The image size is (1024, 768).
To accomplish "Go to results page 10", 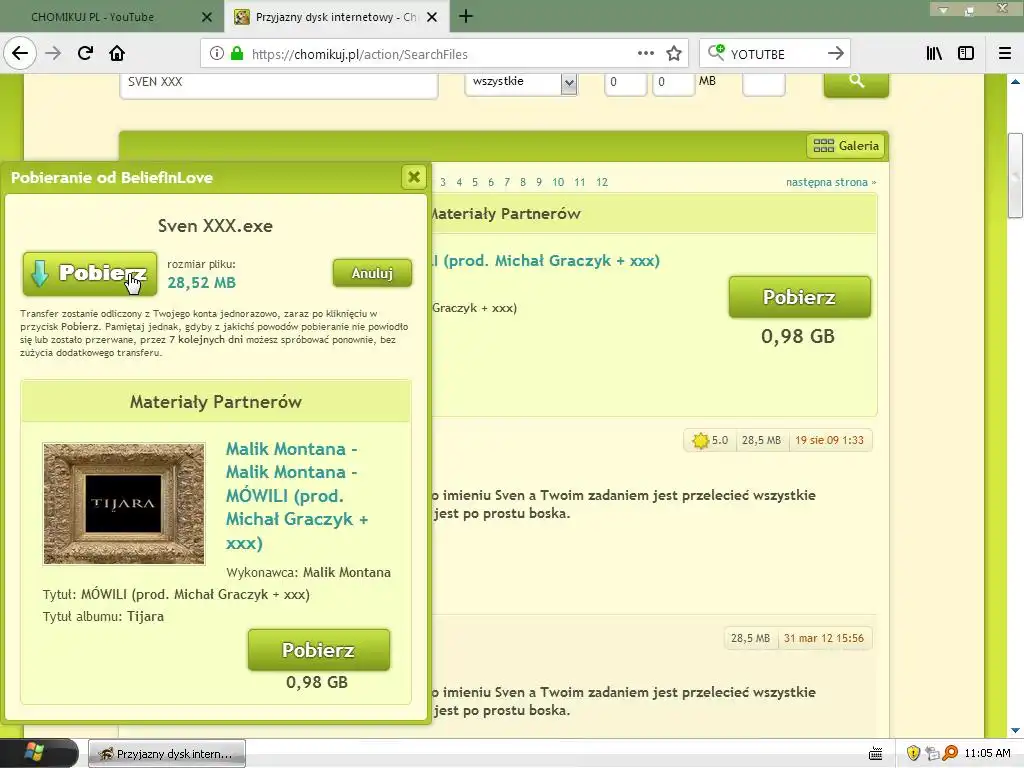I will [x=558, y=182].
